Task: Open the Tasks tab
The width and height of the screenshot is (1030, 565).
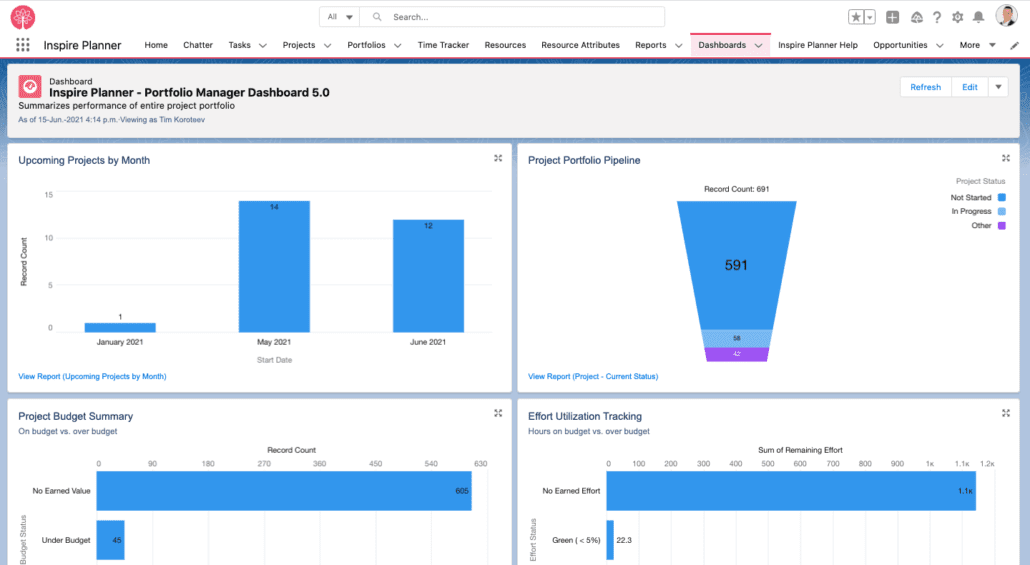Action: click(x=239, y=45)
